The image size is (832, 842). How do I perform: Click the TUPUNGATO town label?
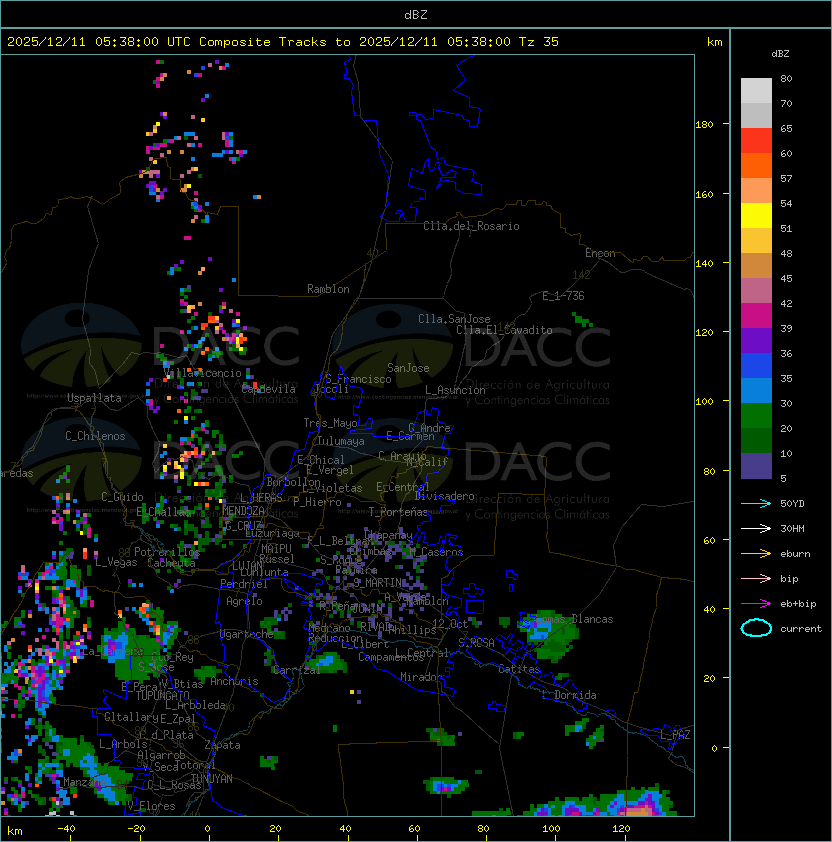click(x=162, y=695)
